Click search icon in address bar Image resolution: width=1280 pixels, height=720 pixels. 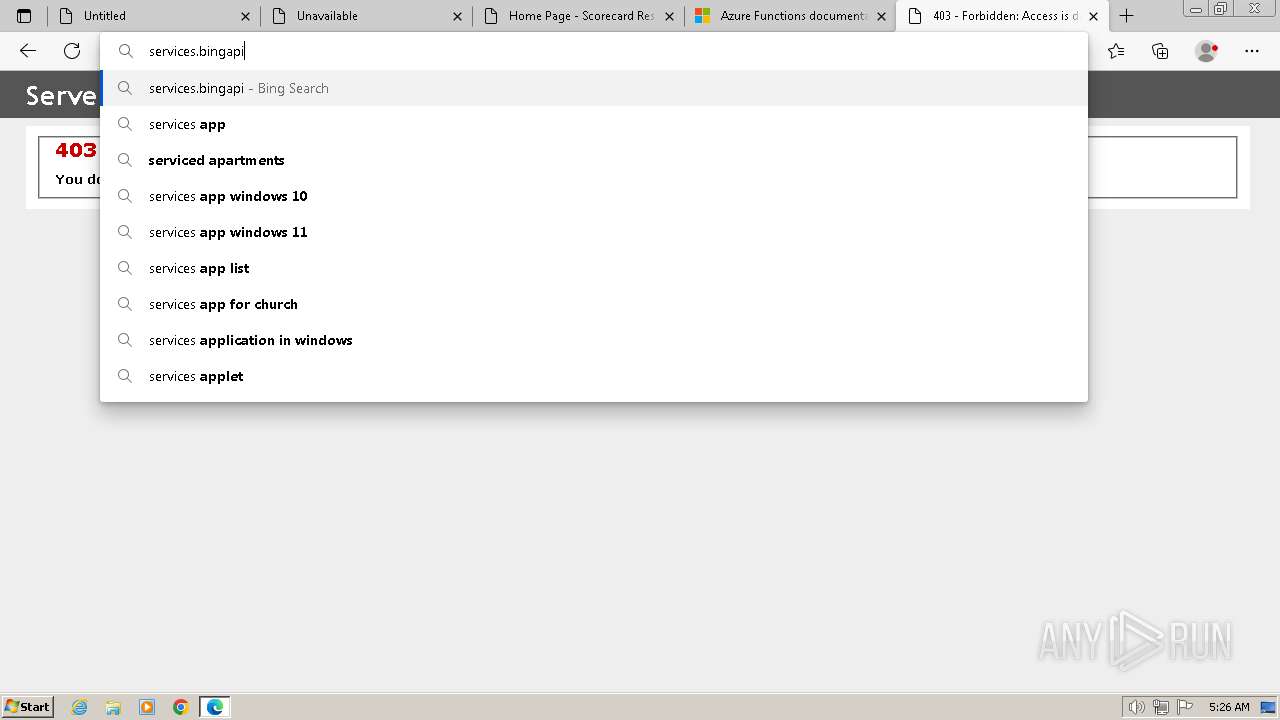(x=125, y=51)
